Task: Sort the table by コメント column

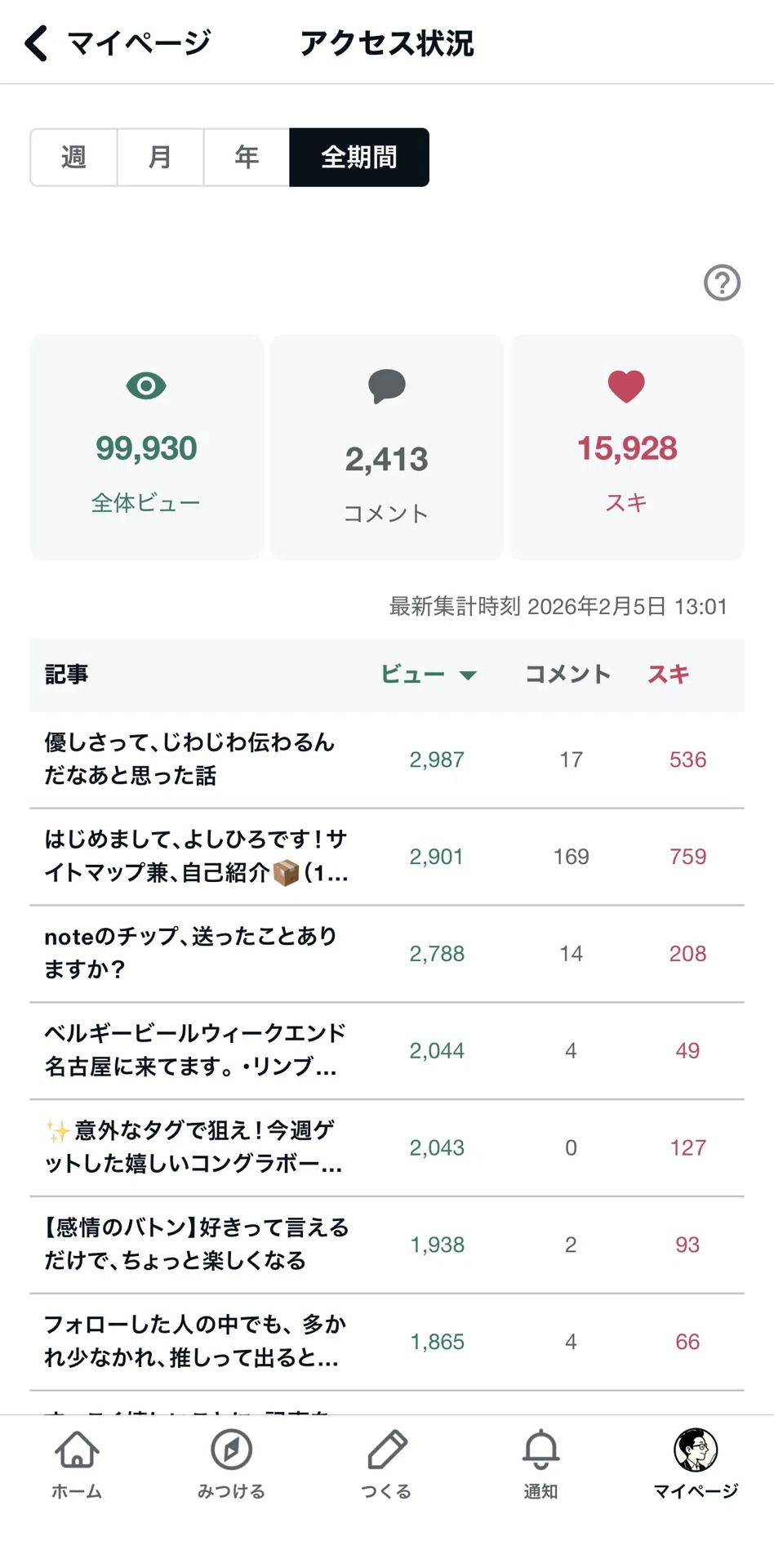Action: click(567, 674)
